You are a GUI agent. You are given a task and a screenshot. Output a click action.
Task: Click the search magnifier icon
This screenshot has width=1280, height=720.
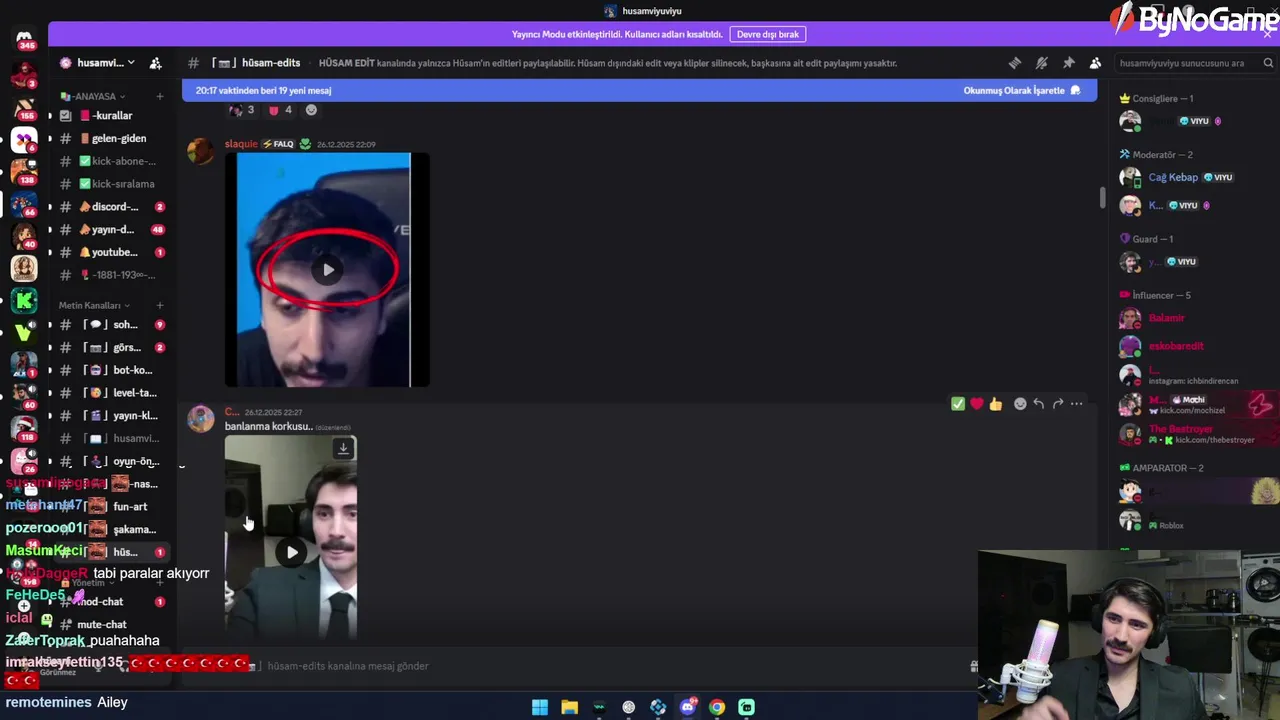click(1269, 63)
